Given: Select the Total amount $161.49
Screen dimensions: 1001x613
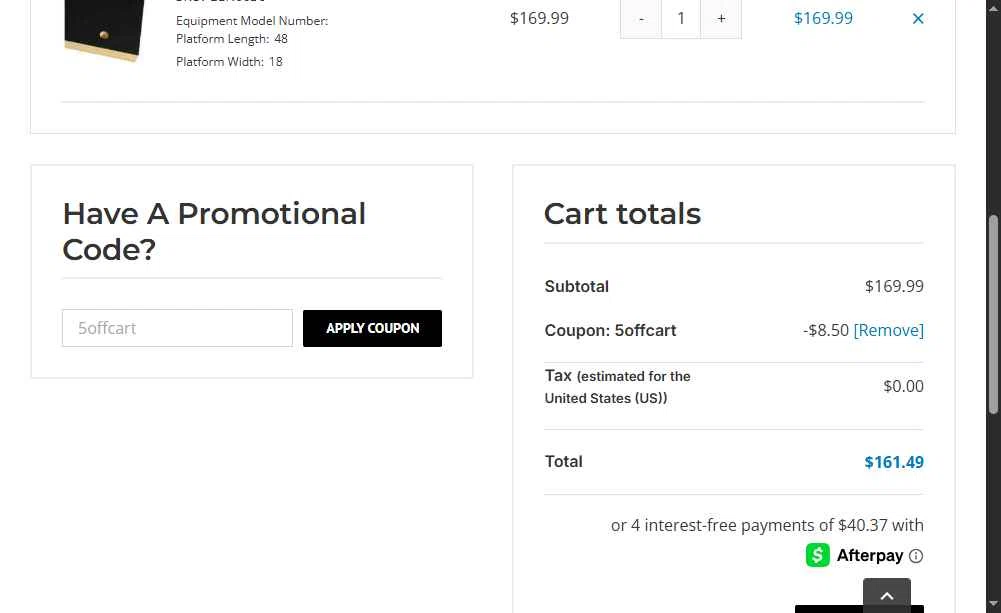Looking at the screenshot, I should pyautogui.click(x=894, y=462).
